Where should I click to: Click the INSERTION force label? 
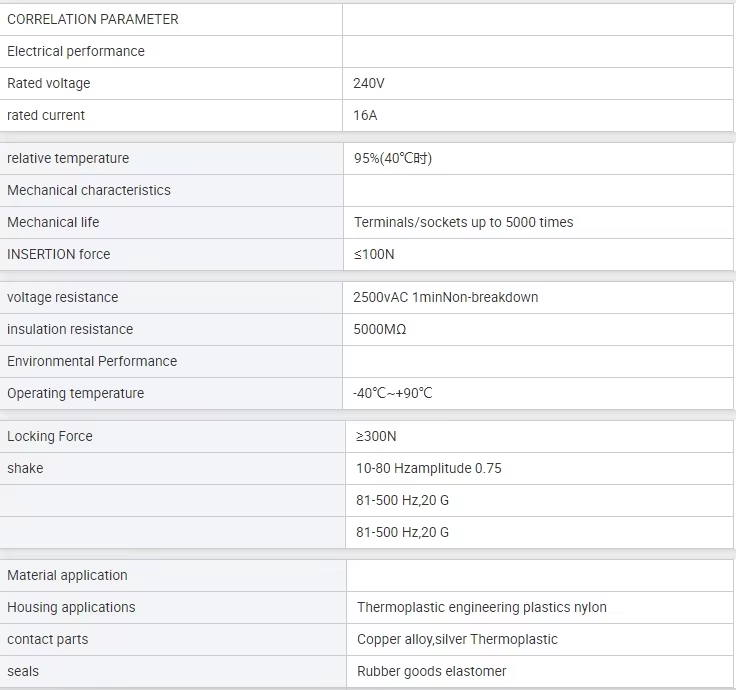59,254
